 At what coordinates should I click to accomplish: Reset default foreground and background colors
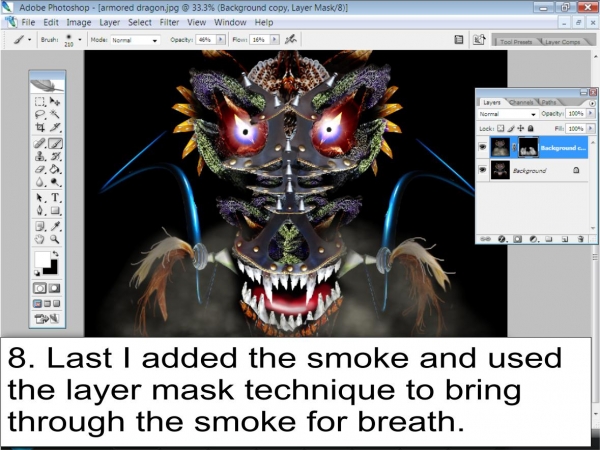click(x=37, y=273)
